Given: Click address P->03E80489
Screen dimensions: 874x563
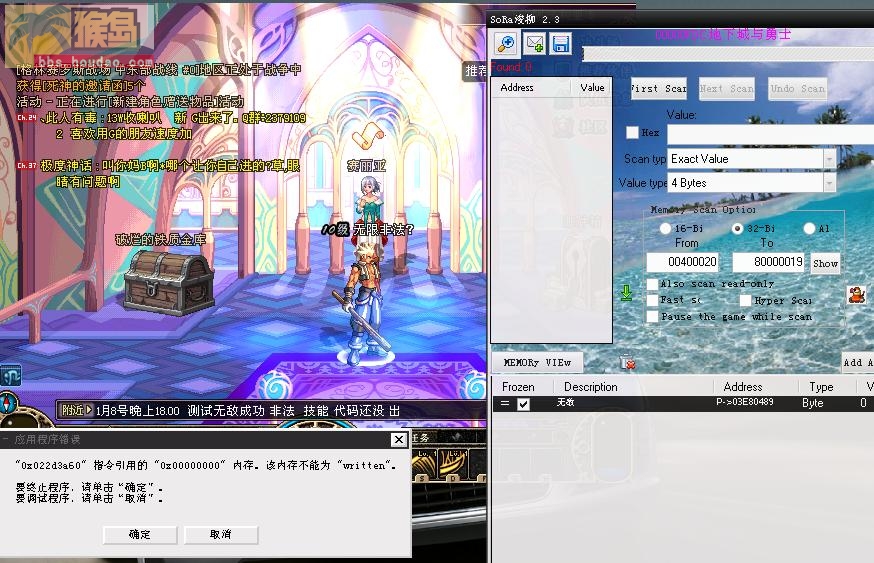Looking at the screenshot, I should [x=745, y=402].
